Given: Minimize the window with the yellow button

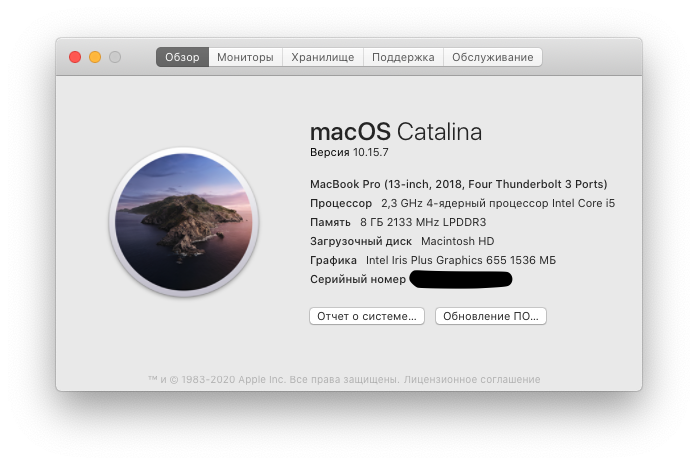Looking at the screenshot, I should (x=95, y=57).
